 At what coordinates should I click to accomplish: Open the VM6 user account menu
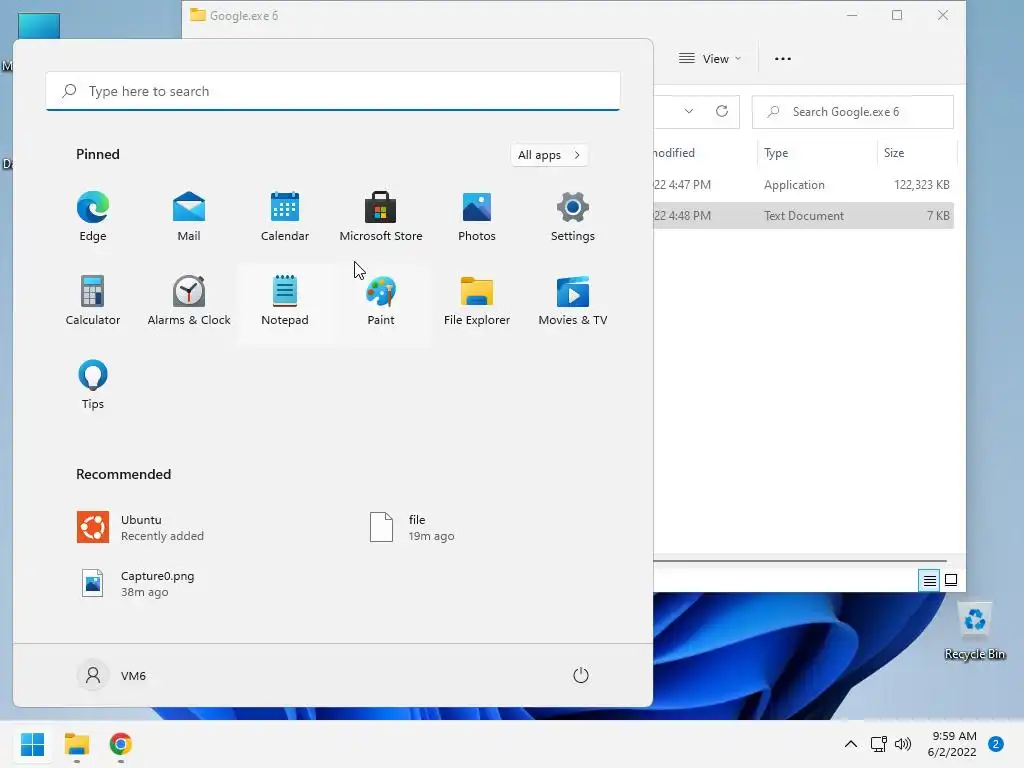point(112,675)
